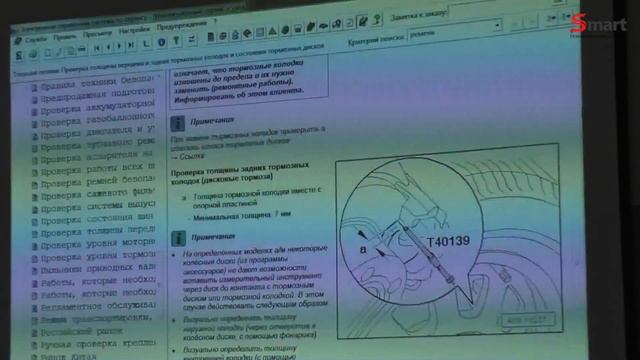This screenshot has width=640, height=360.
Task: Click the T-shaped toolbar icon
Action: pos(176,41)
